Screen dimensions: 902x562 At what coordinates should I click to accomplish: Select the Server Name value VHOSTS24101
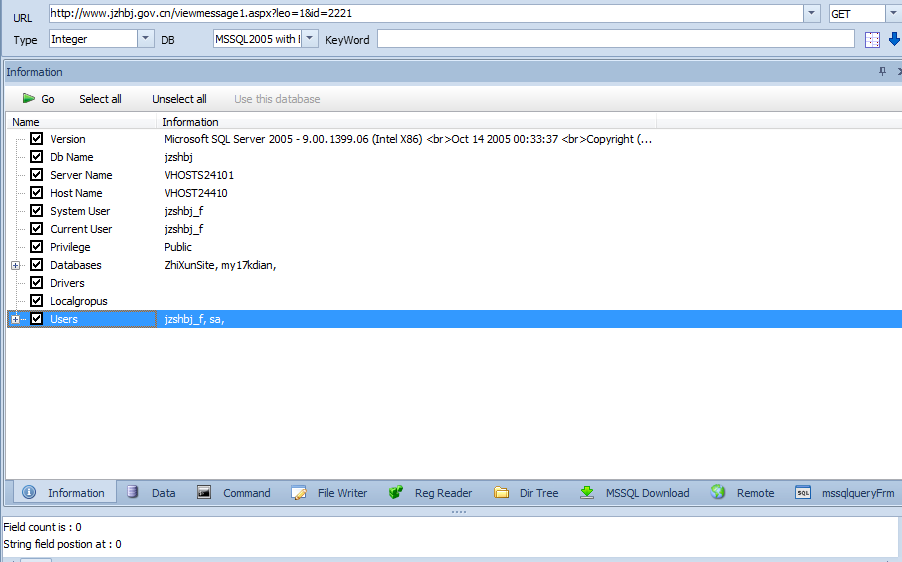tap(199, 175)
